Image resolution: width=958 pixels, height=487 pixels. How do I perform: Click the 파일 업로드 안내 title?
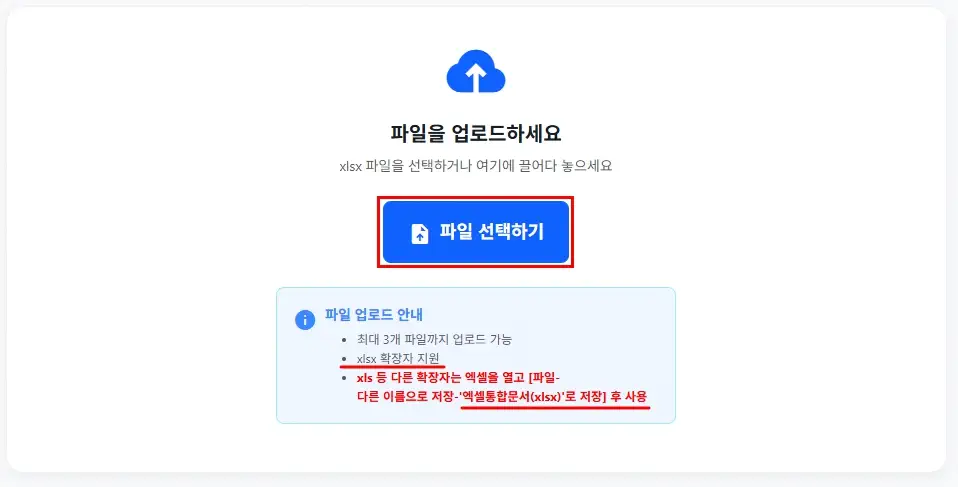(374, 315)
